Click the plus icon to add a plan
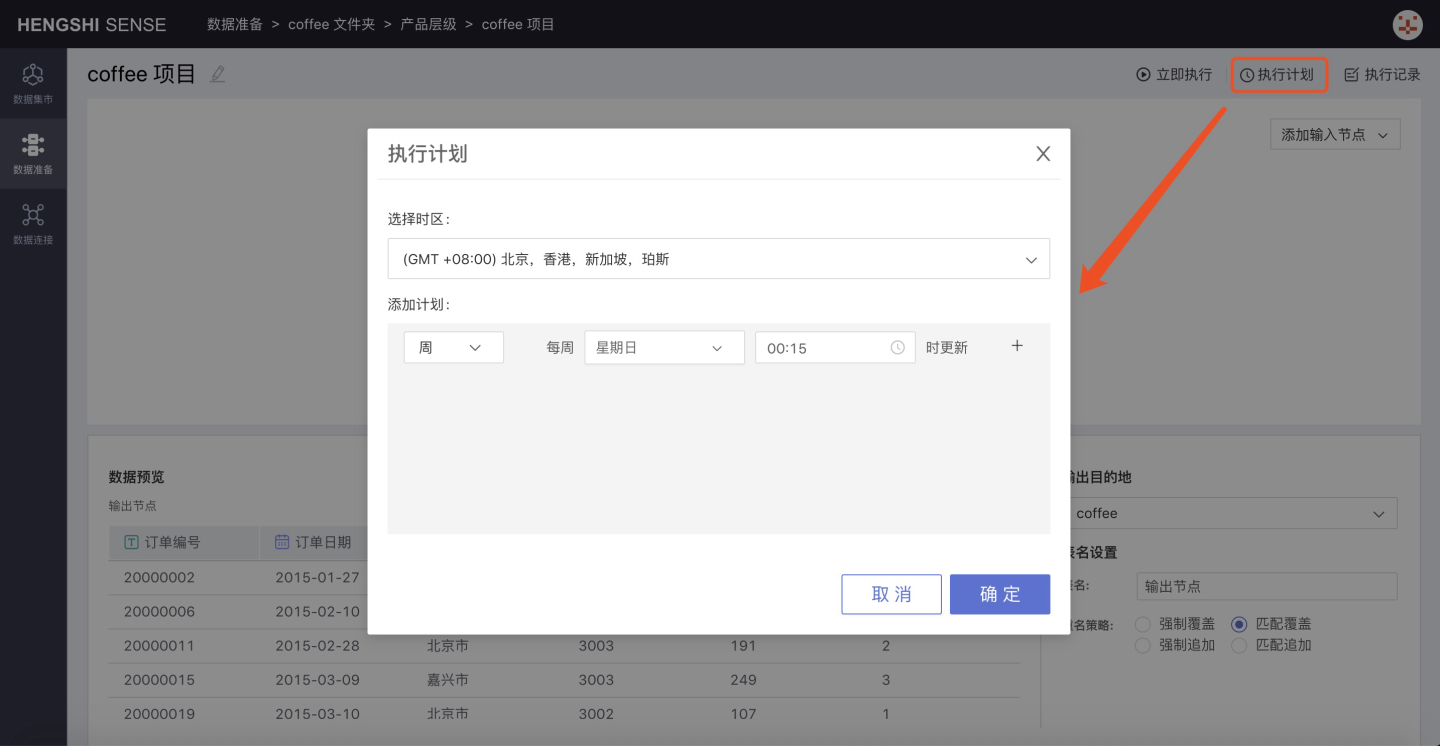1440x746 pixels. (x=1017, y=346)
